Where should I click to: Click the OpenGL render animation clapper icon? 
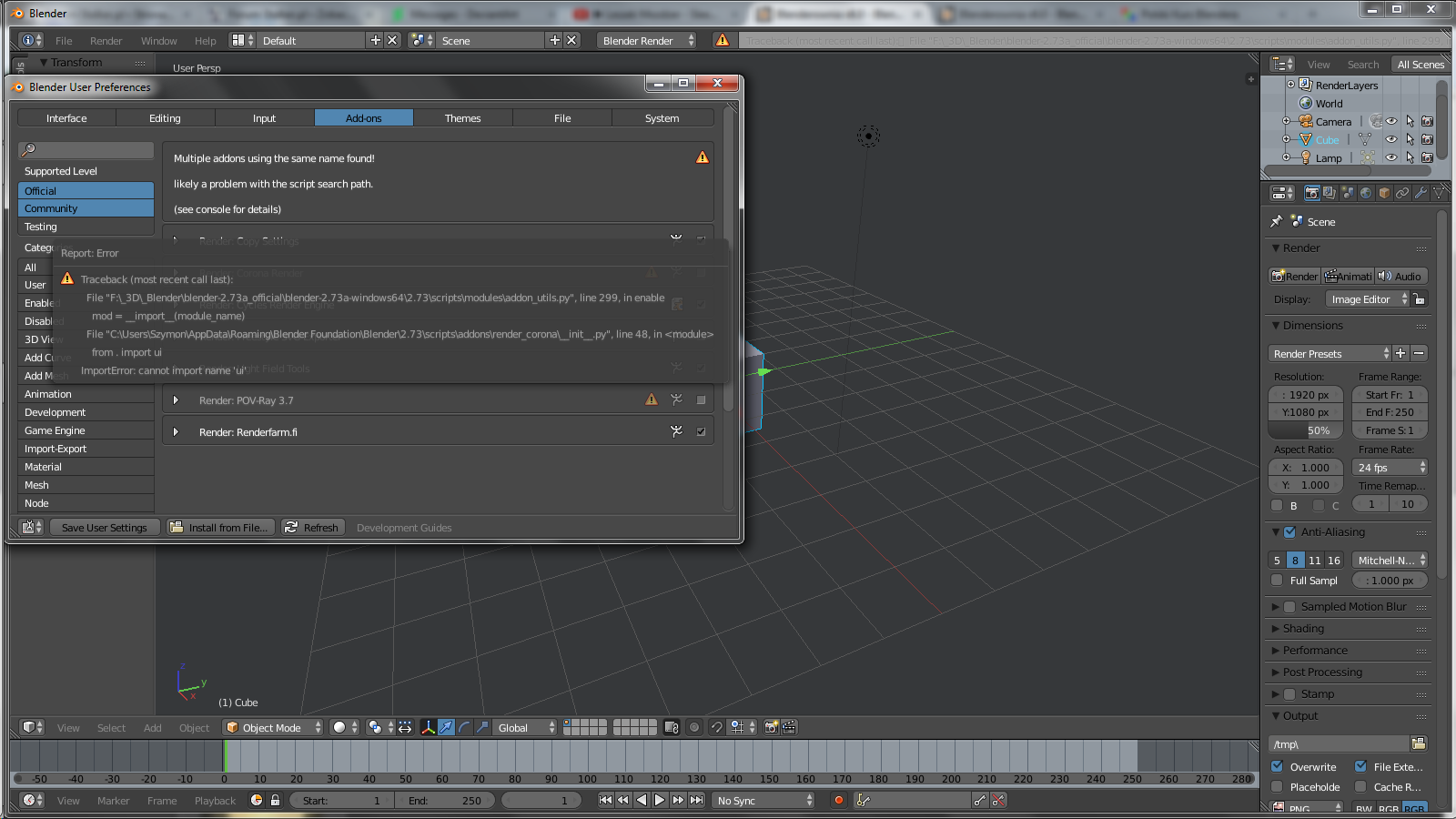[789, 727]
